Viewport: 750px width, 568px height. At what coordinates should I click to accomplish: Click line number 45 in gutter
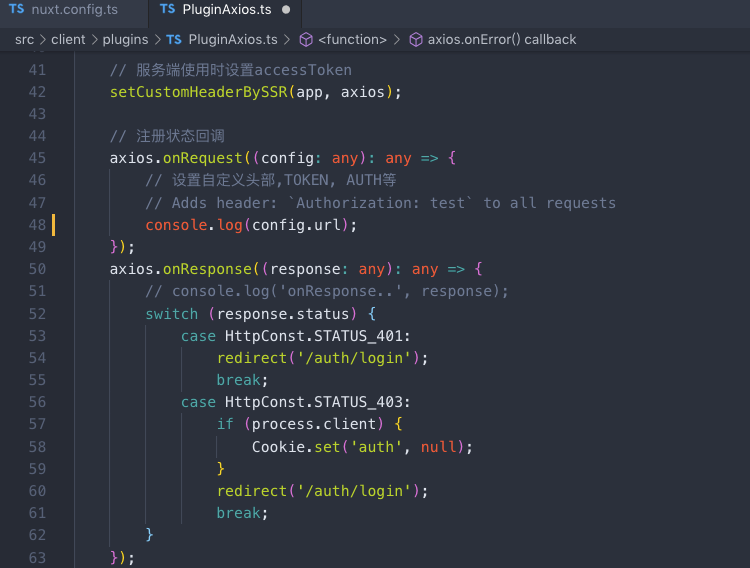pyautogui.click(x=37, y=158)
